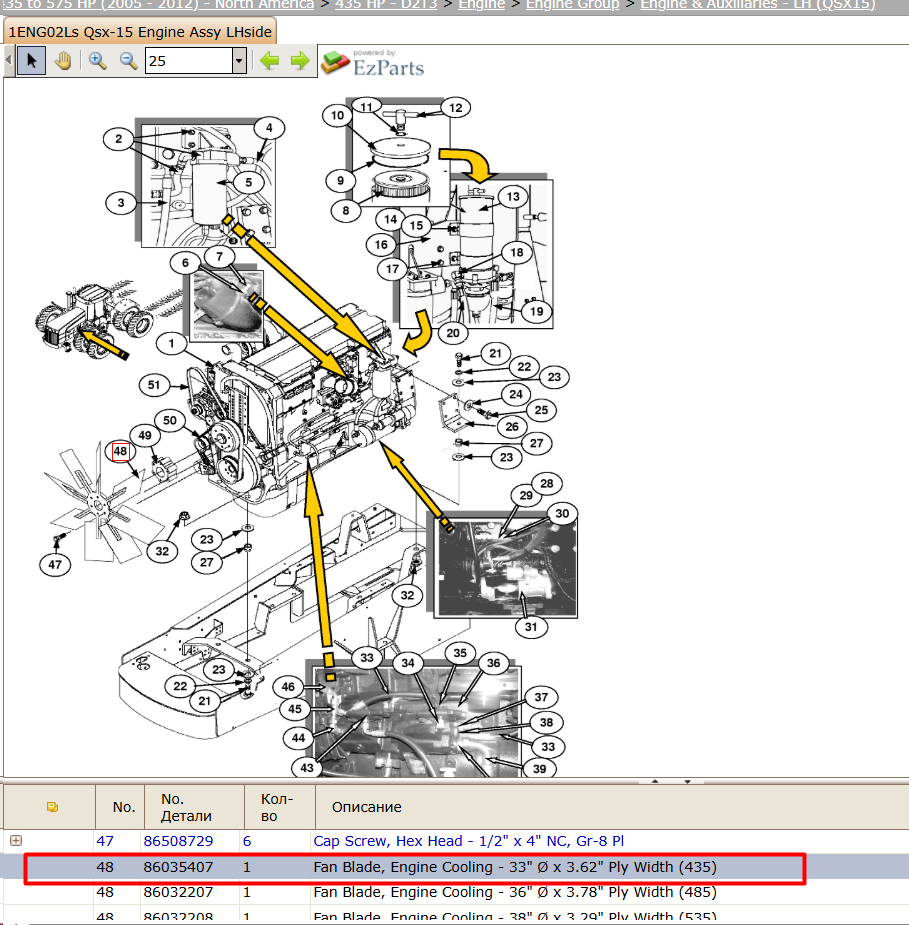Image resolution: width=909 pixels, height=925 pixels.
Task: Click the yellow note icon in table header
Action: coord(52,806)
